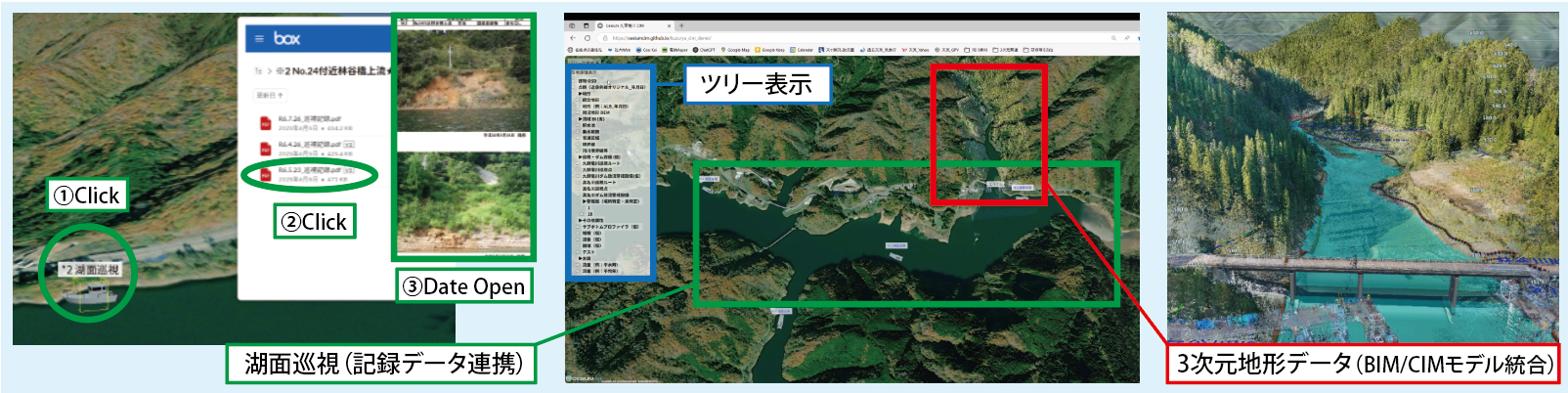
Task: Open the R6.4.26 PDF file icon
Action: click(x=265, y=149)
